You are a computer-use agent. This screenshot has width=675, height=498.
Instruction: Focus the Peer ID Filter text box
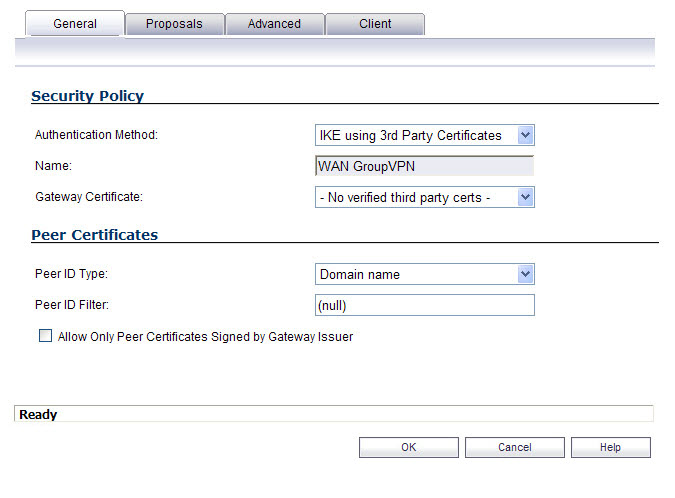[424, 305]
